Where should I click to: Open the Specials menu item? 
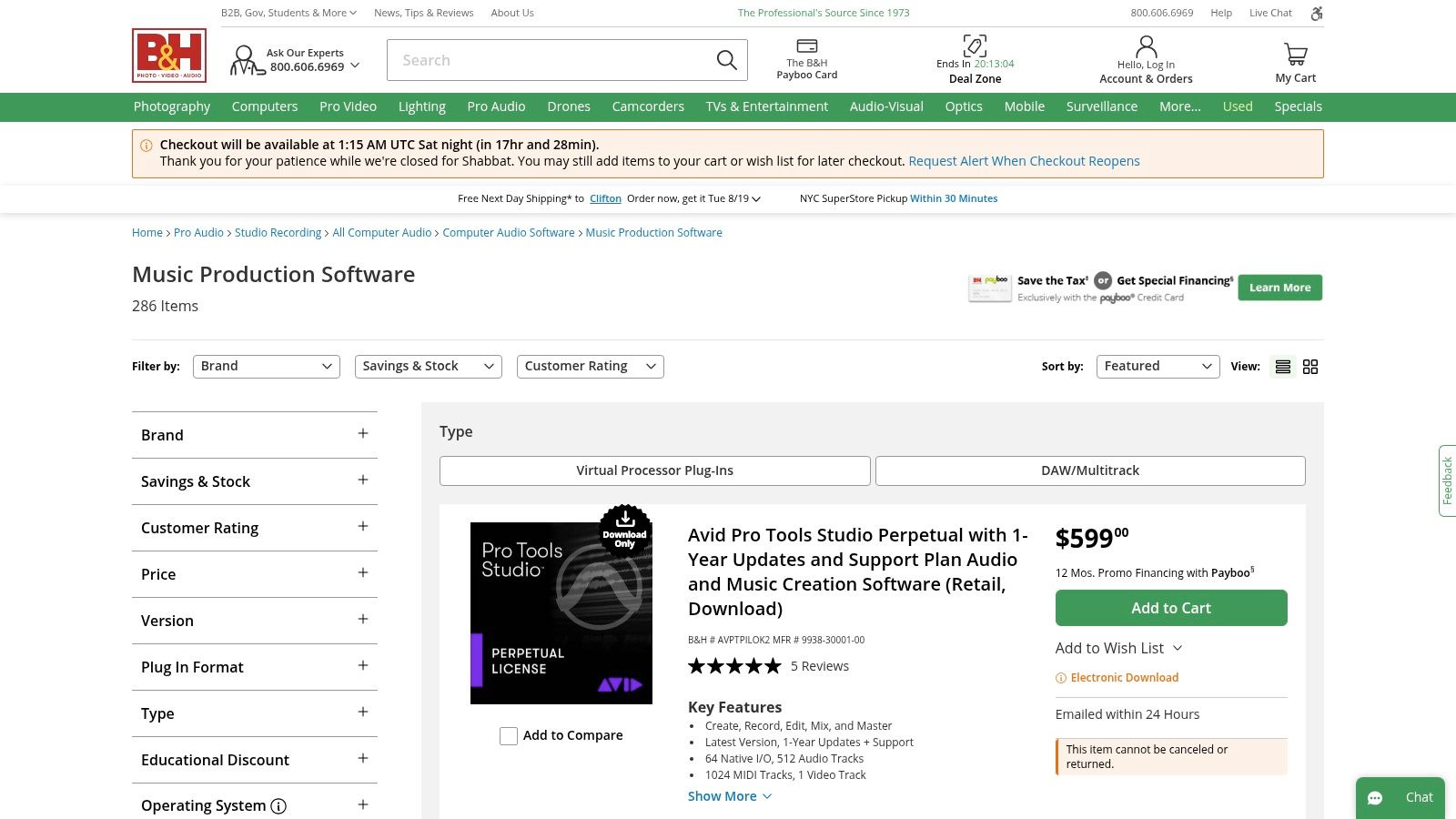coord(1299,106)
